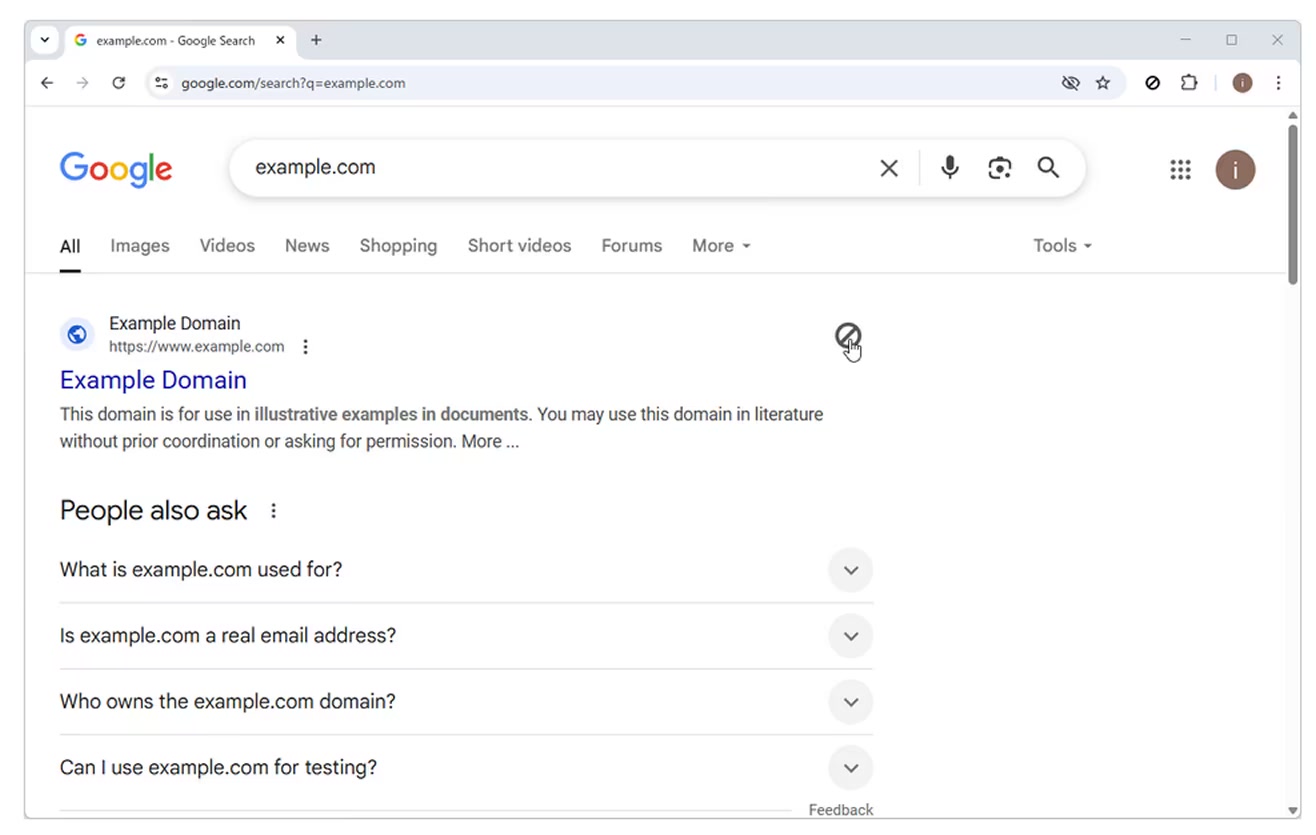
Task: Switch to the Images tab
Action: click(140, 246)
